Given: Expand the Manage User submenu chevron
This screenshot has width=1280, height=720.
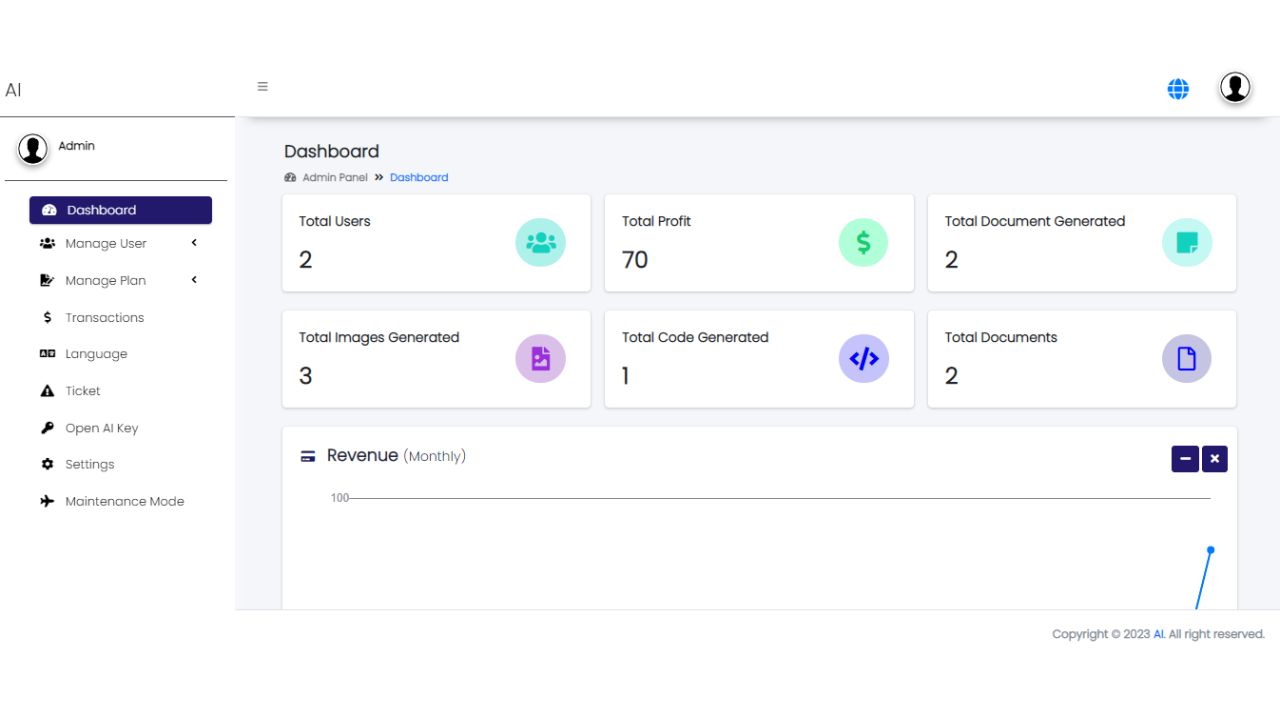Looking at the screenshot, I should point(194,243).
